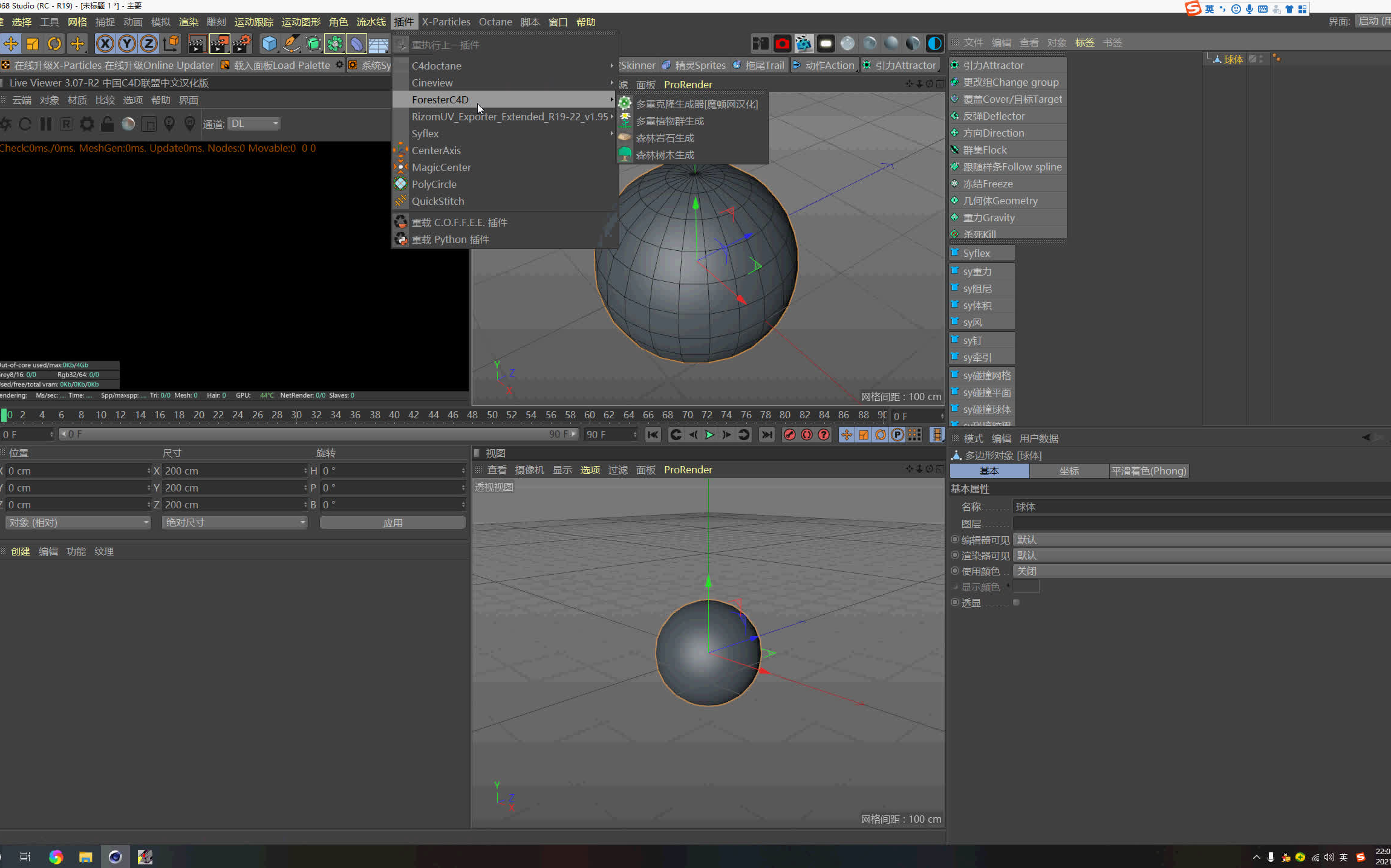Click the Live Viewer pause icon
This screenshot has height=868, width=1391.
click(46, 124)
